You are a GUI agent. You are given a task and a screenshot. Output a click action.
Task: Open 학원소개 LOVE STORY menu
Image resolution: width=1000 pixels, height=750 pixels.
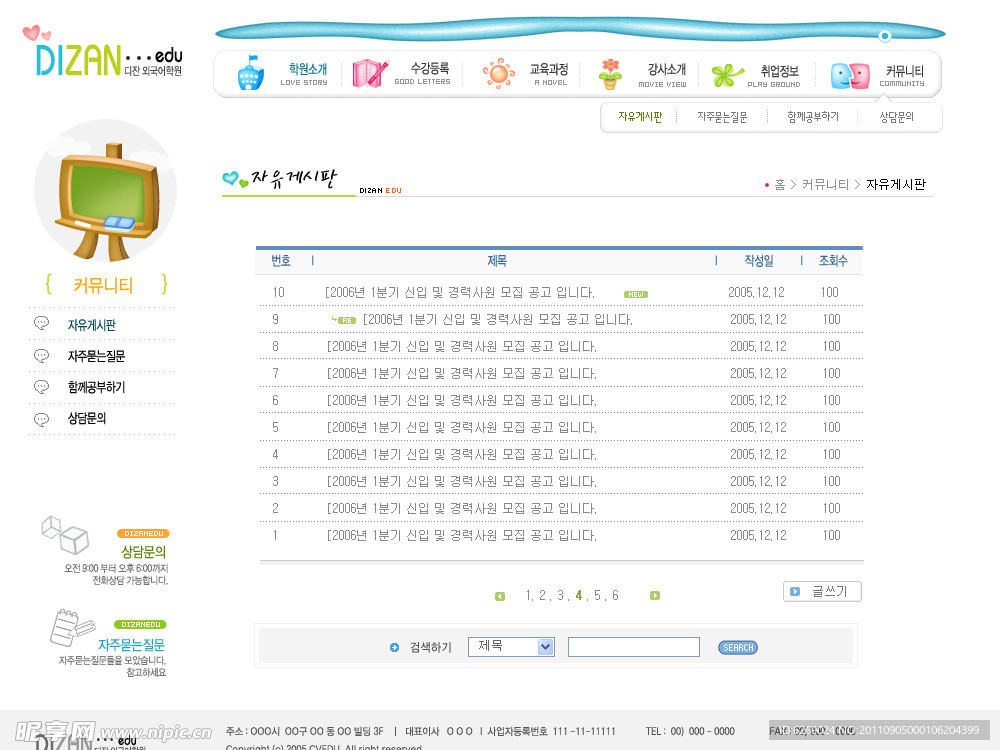304,74
